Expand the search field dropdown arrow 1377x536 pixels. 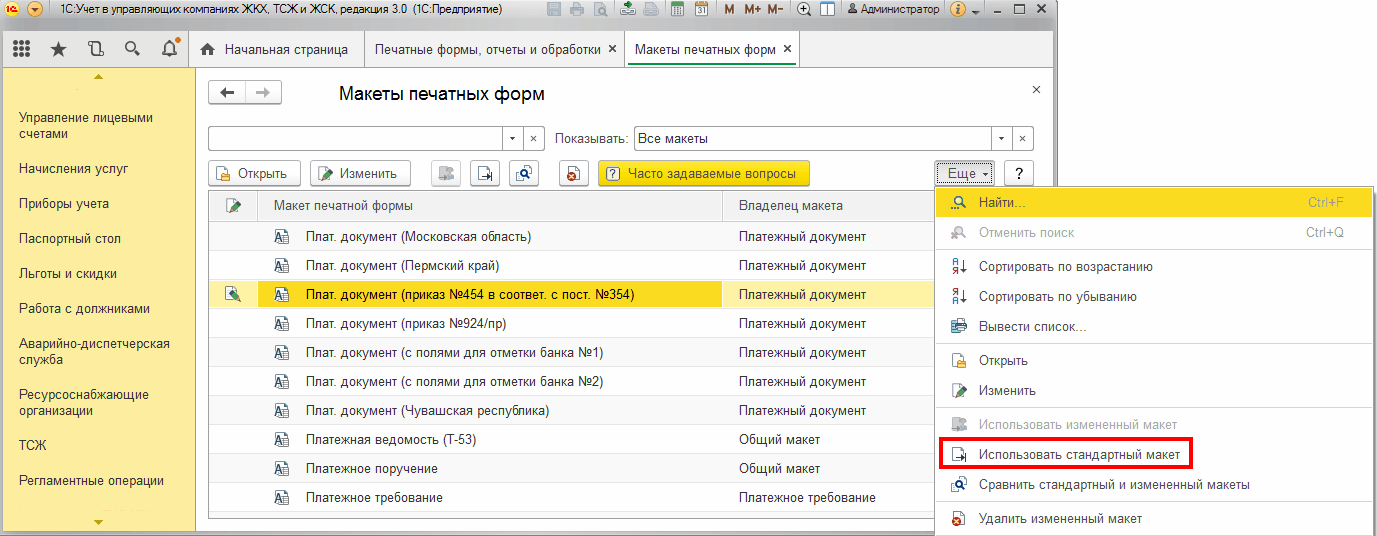click(x=512, y=139)
